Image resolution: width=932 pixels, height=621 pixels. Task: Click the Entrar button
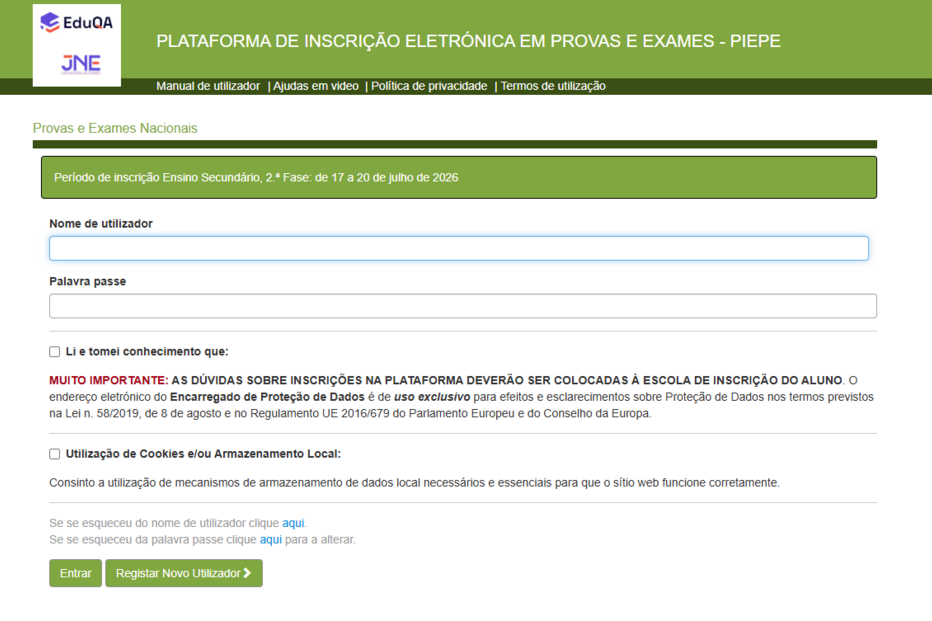(75, 573)
